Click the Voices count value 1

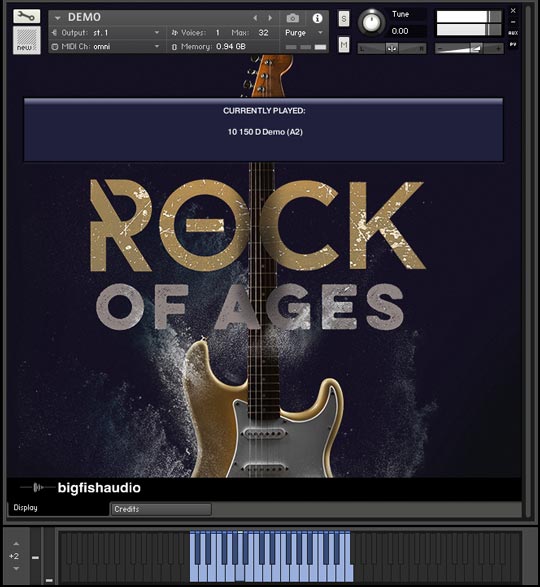(x=218, y=33)
